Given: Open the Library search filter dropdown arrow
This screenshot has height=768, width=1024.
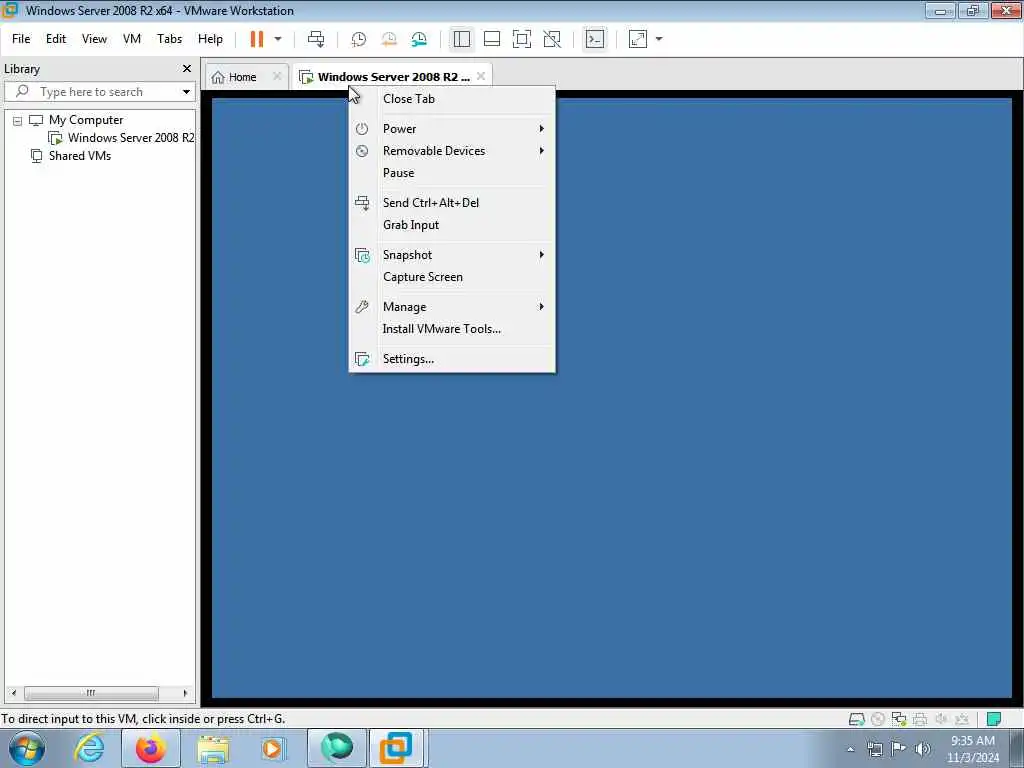Looking at the screenshot, I should click(x=186, y=92).
